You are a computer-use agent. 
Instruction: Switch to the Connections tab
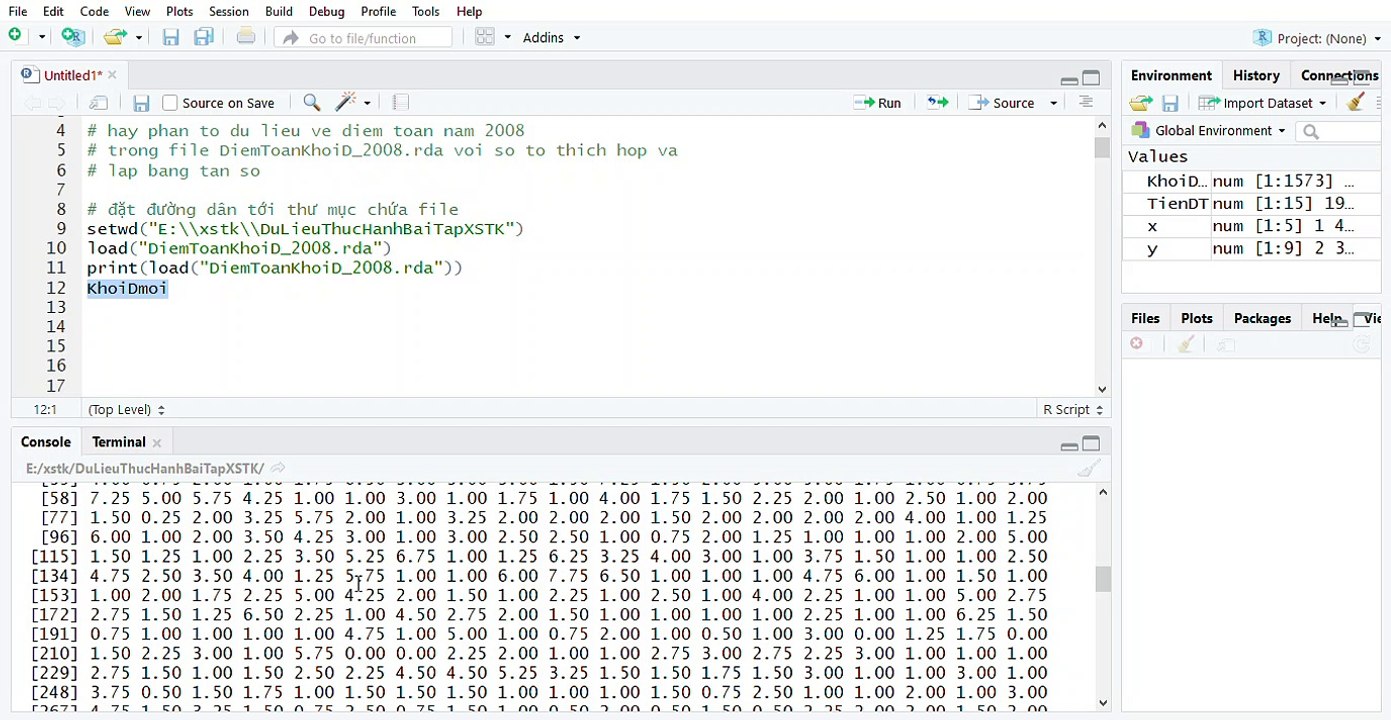[x=1340, y=75]
